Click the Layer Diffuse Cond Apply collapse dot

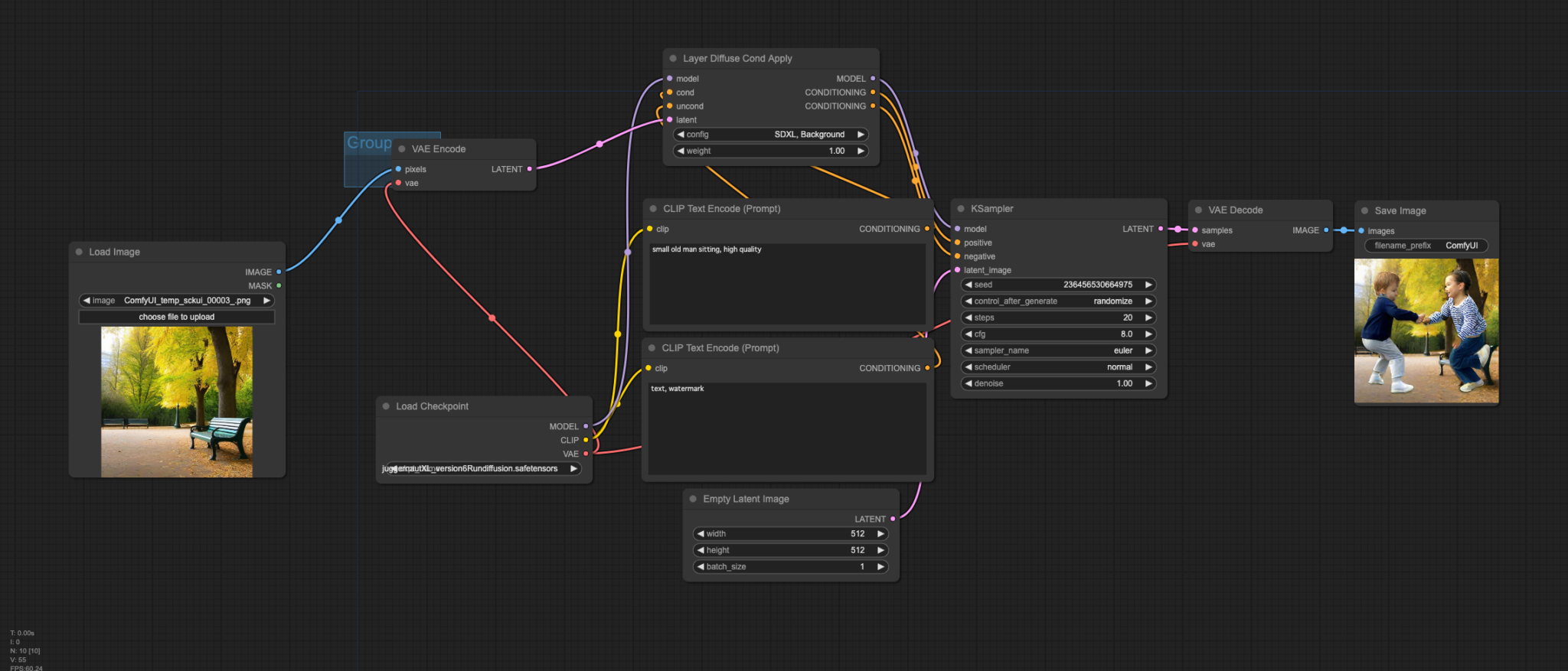[673, 58]
